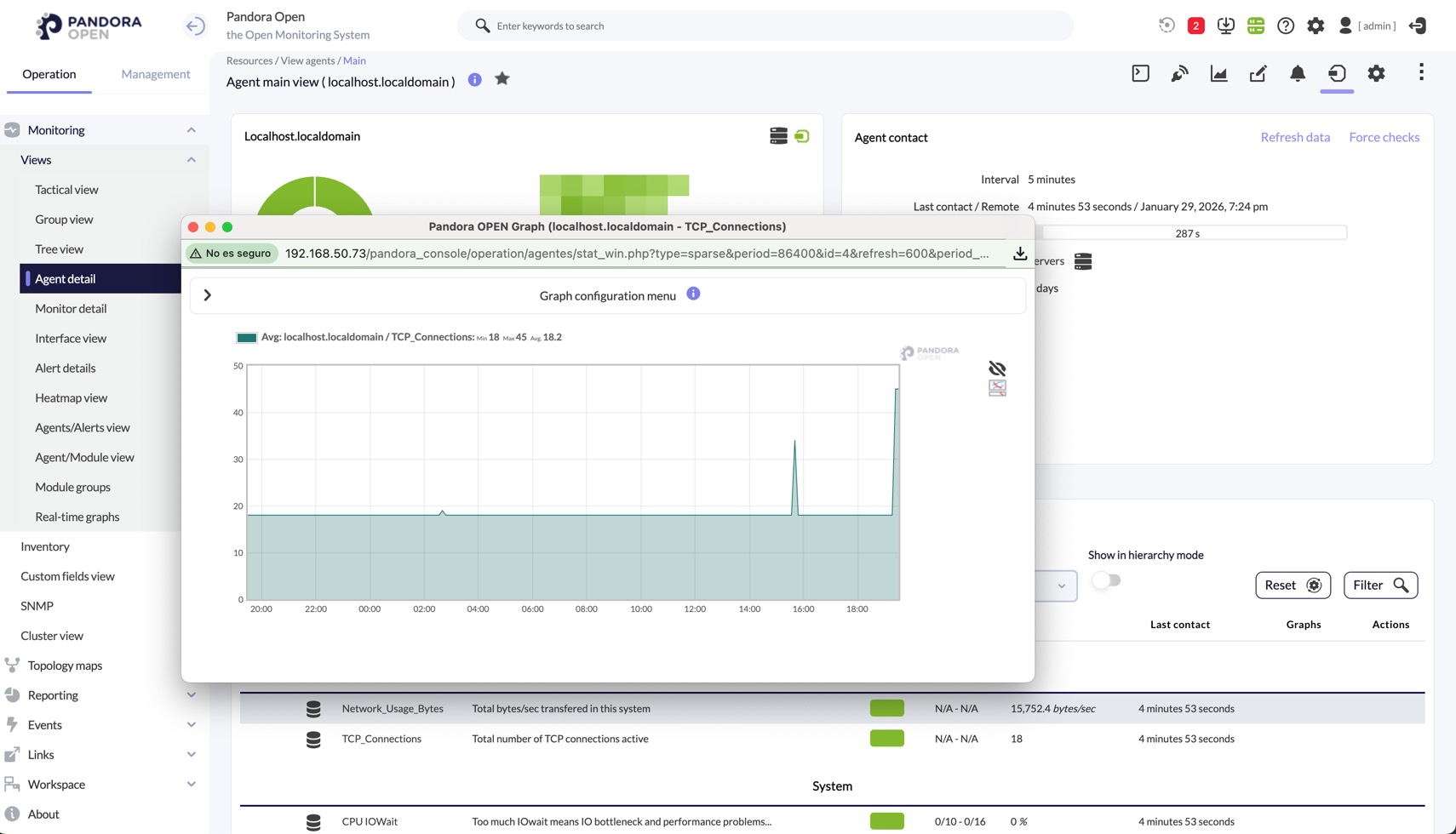Viewport: 1456px width, 834px height.
Task: Open the agent graphs chart icon
Action: pos(1218,74)
